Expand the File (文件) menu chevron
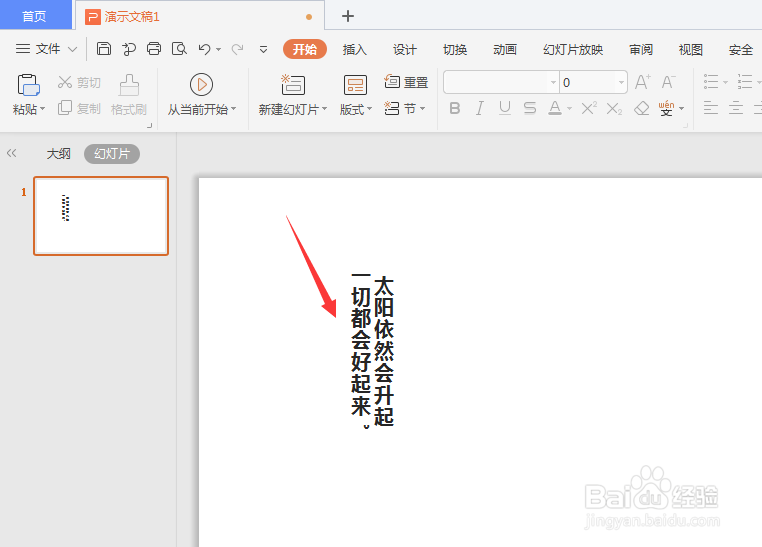Image resolution: width=762 pixels, height=547 pixels. point(72,49)
